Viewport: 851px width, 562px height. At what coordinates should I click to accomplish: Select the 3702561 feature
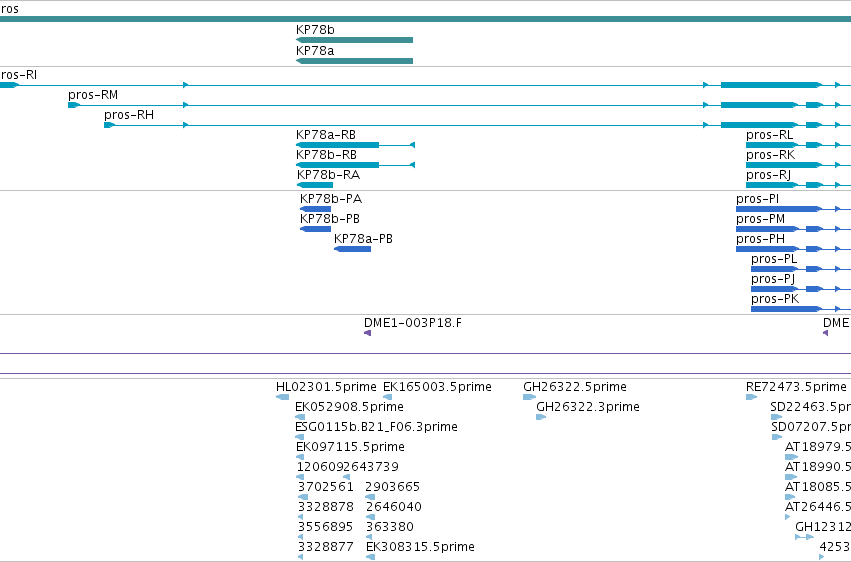(x=303, y=497)
